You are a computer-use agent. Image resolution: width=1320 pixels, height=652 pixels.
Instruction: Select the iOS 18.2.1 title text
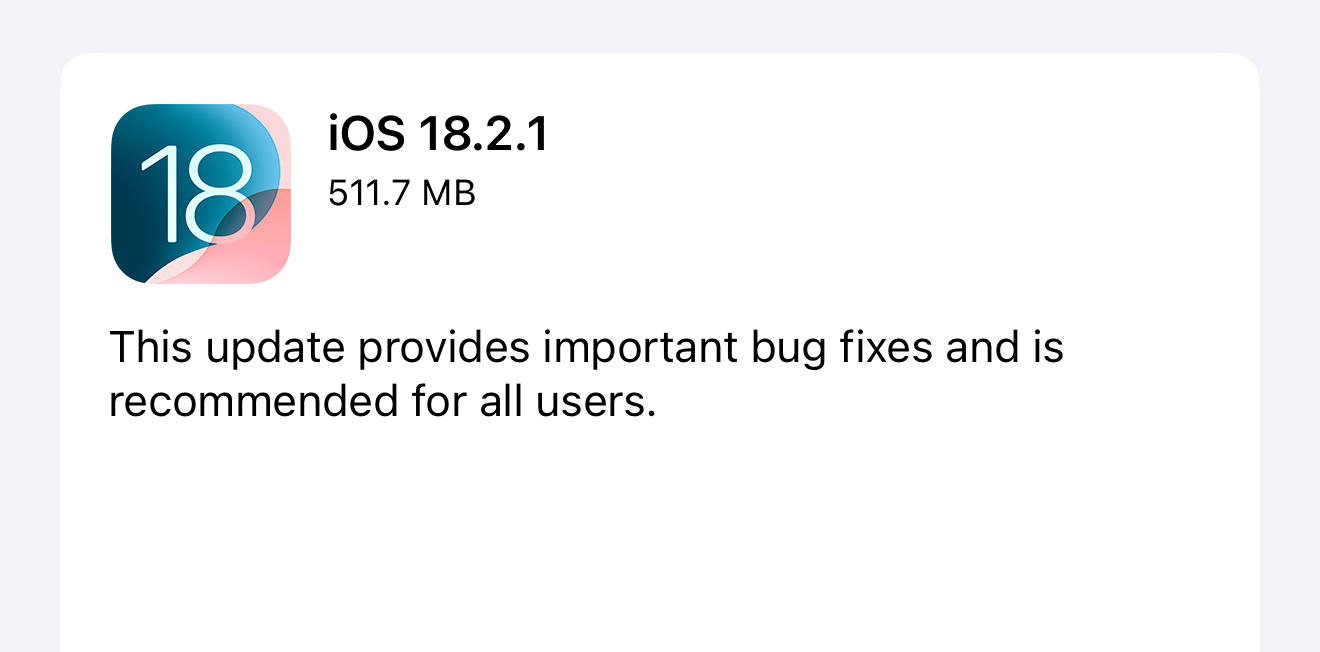439,134
